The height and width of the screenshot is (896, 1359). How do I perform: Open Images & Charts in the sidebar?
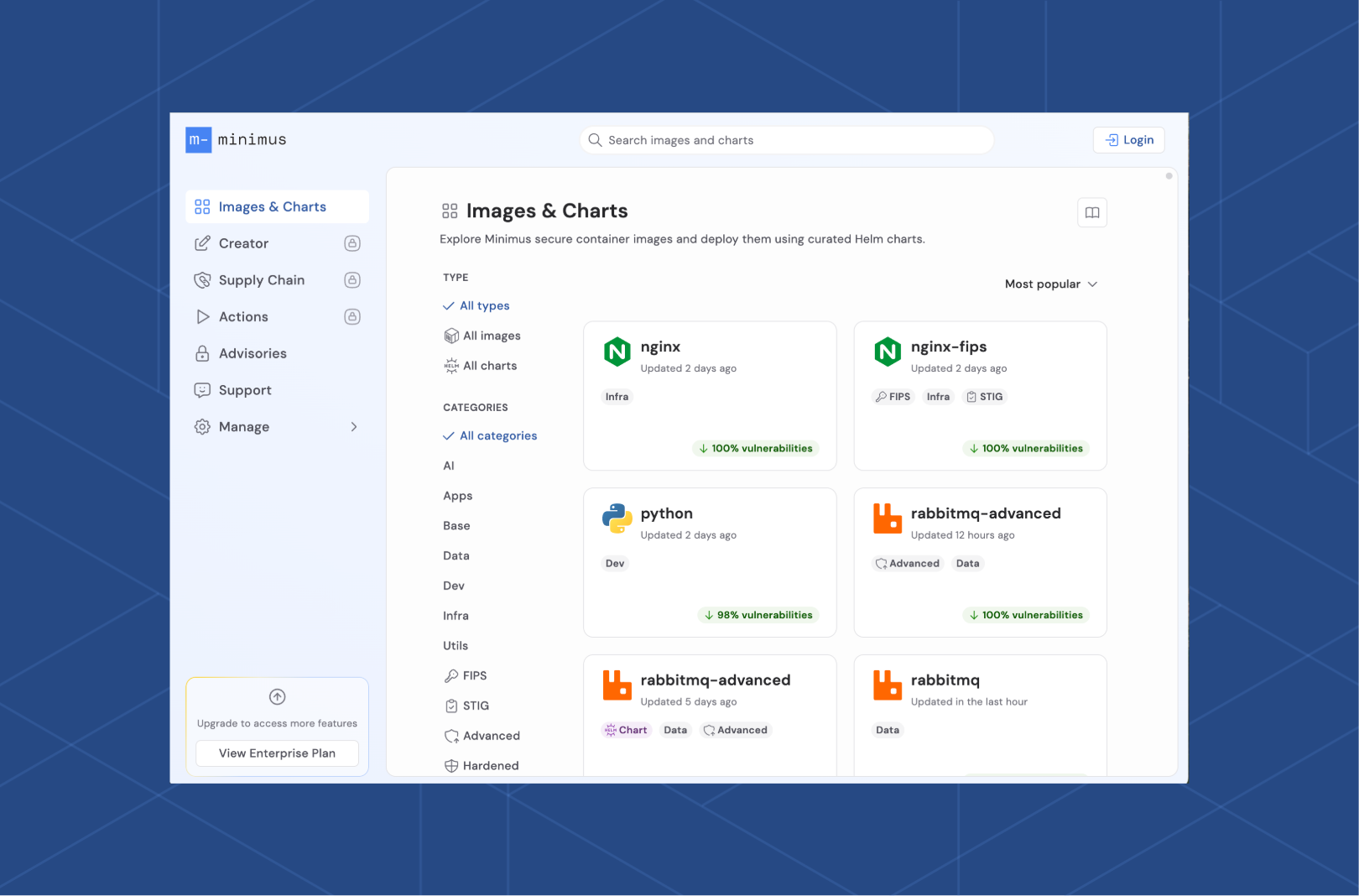(277, 206)
